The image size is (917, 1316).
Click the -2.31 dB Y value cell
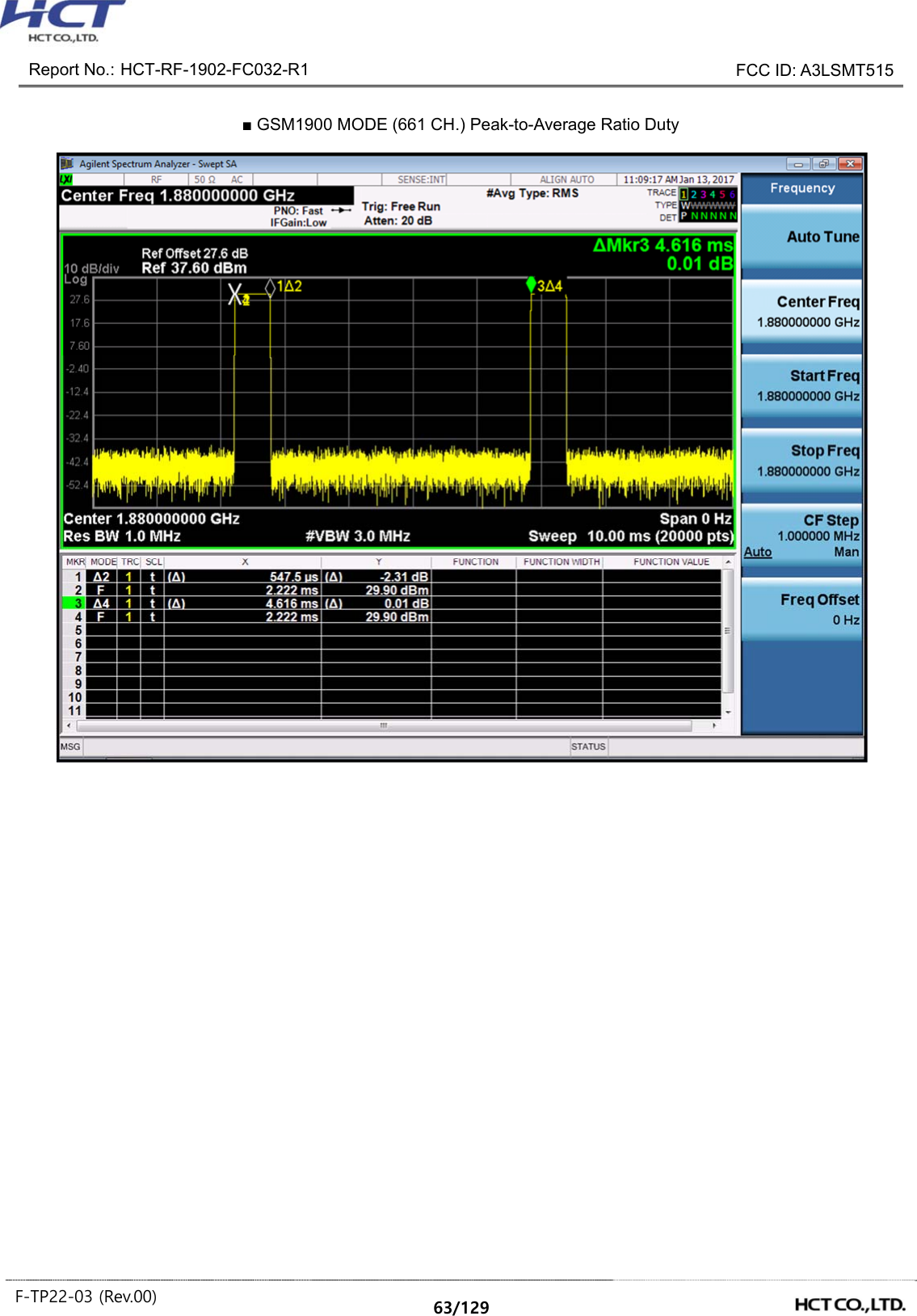[x=376, y=577]
